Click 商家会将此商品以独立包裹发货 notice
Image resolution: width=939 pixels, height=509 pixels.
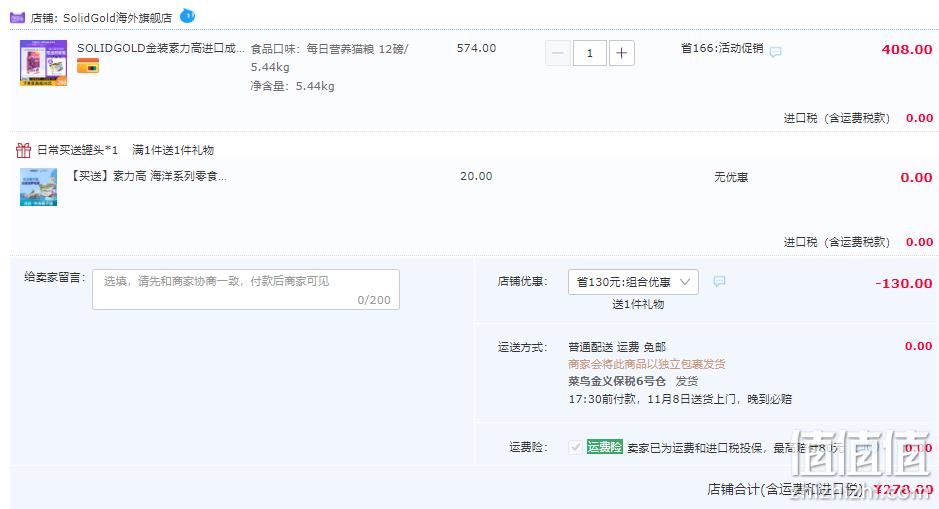click(647, 364)
